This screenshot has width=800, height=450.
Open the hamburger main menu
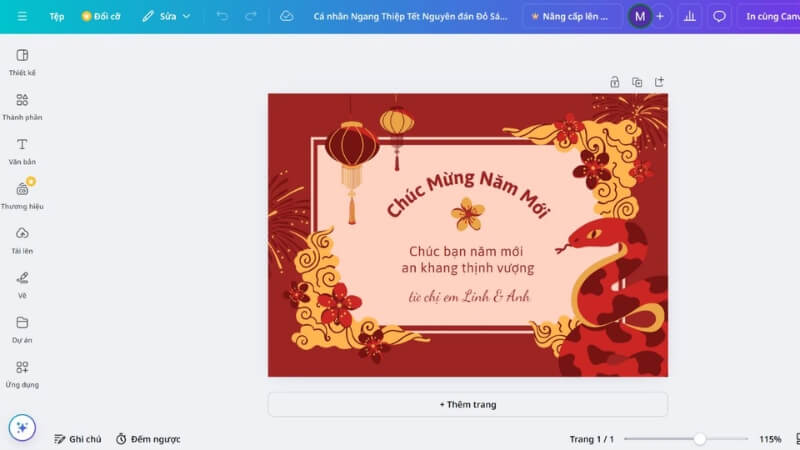22,16
